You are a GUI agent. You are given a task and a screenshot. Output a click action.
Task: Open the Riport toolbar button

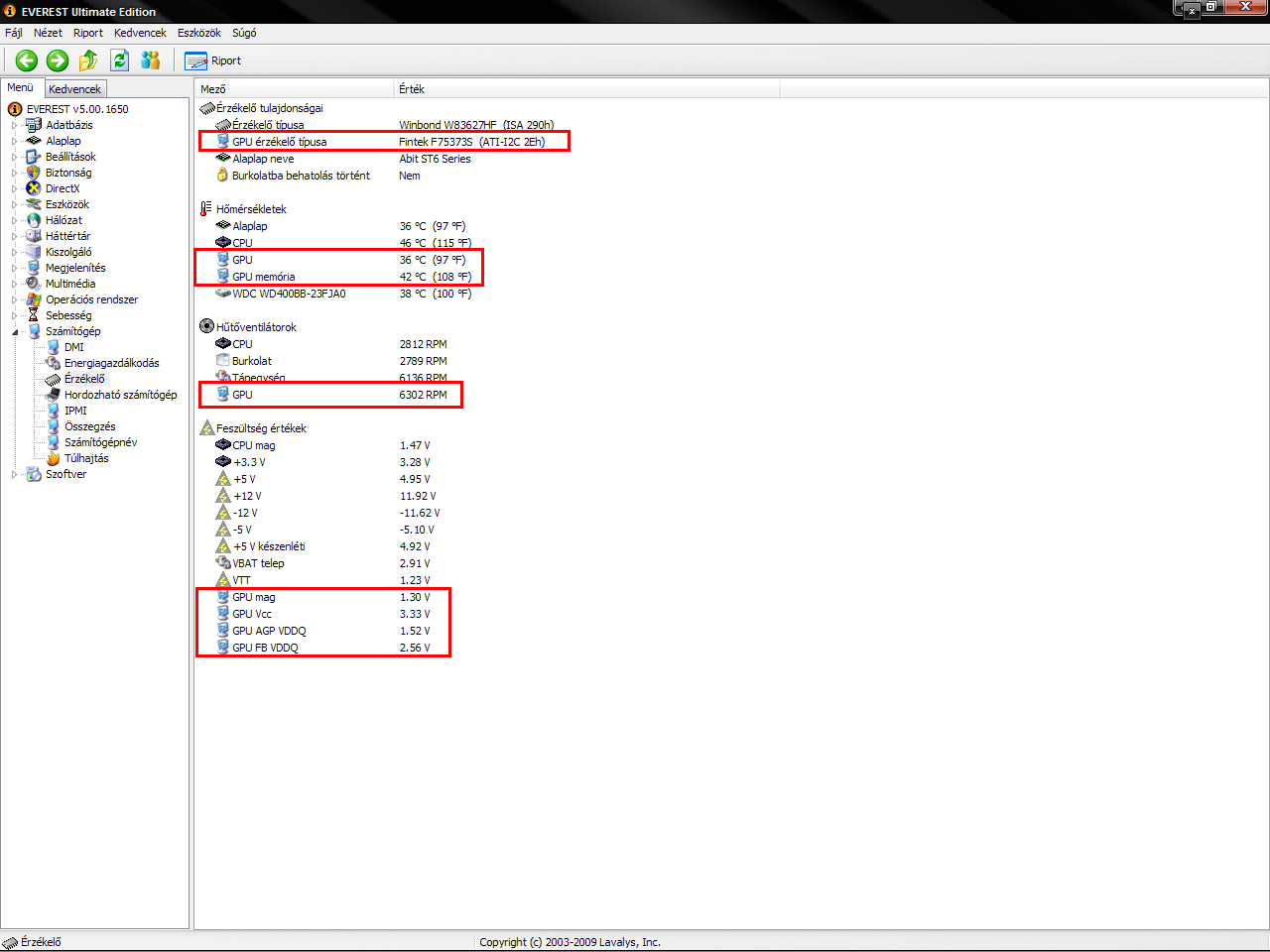(x=212, y=60)
